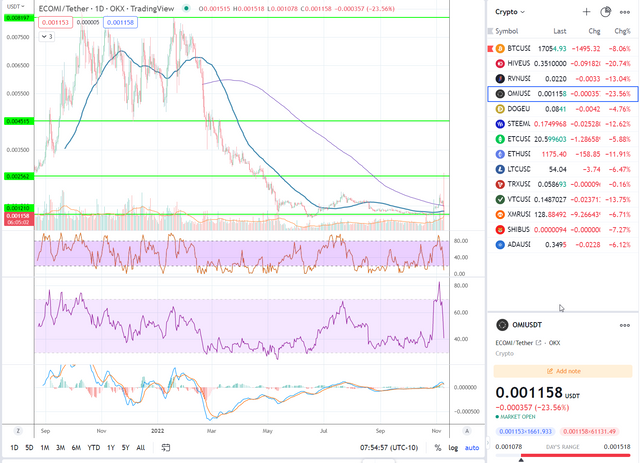Select the XMRUSD row showing 128.88492
Image resolution: width=640 pixels, height=463 pixels.
[563, 215]
